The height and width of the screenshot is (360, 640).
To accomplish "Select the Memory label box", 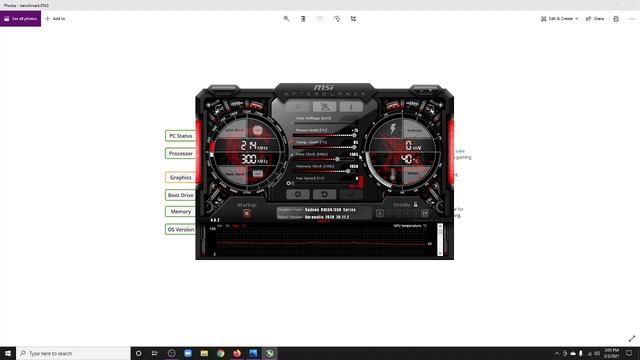I will [x=180, y=212].
